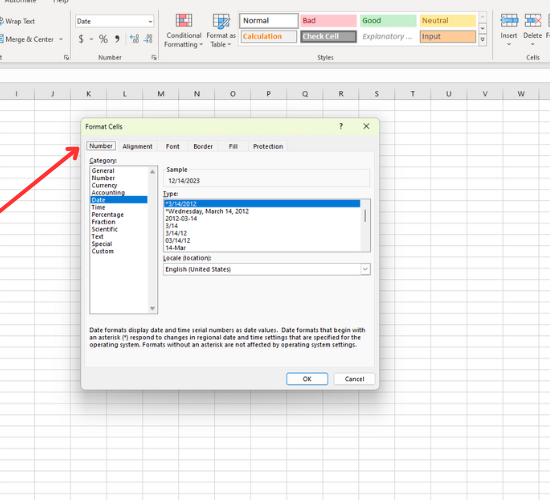This screenshot has height=500, width=550.
Task: Switch to the Font tab
Action: click(x=172, y=146)
